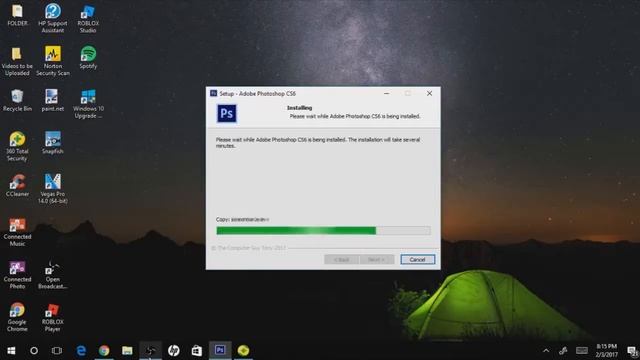
Task: Switch to Photoshop setup taskbar button
Action: (220, 351)
